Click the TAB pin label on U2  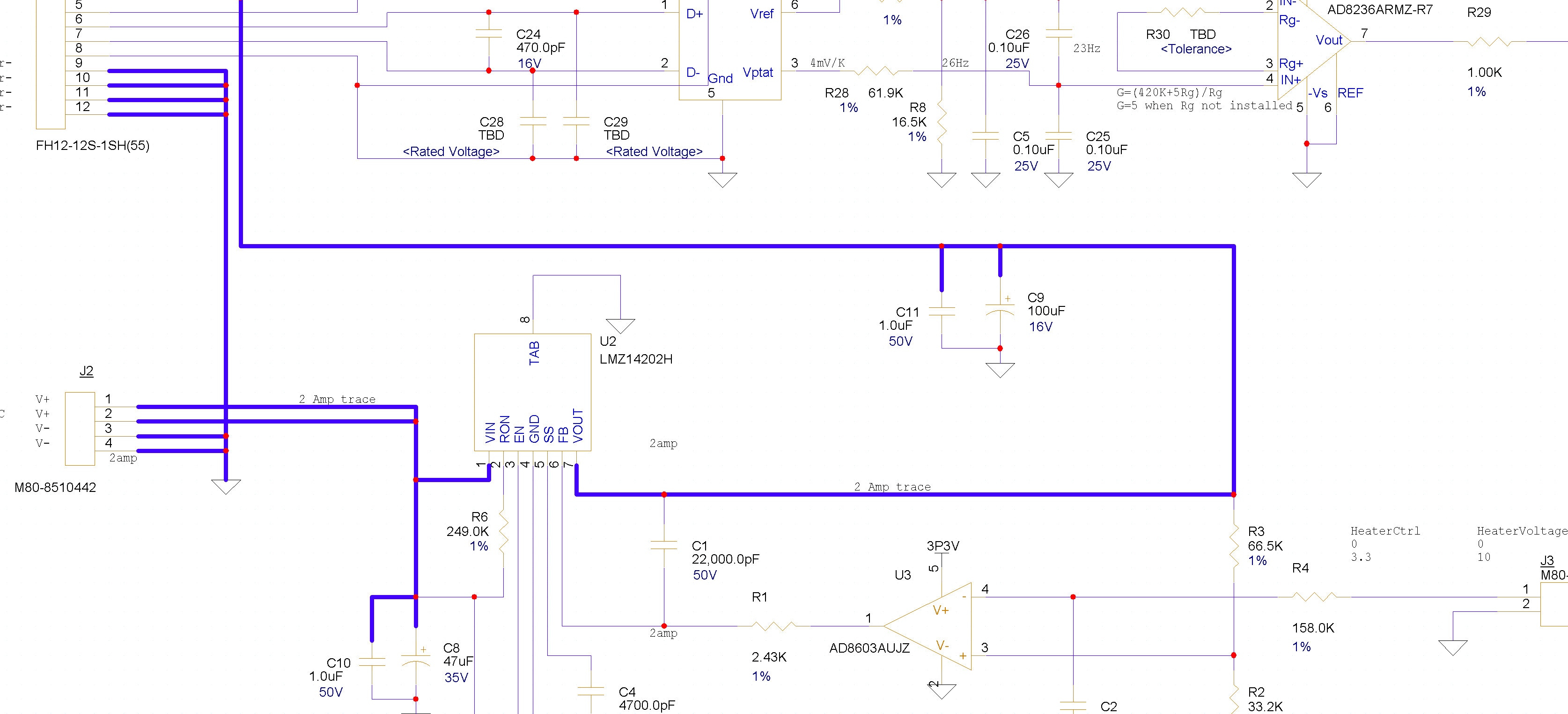click(534, 353)
